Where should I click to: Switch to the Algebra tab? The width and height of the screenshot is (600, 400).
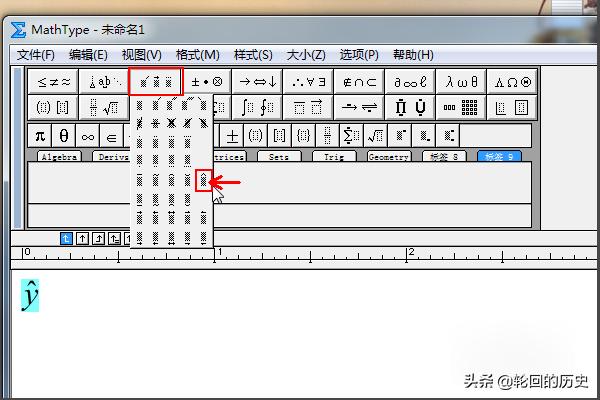tap(59, 157)
